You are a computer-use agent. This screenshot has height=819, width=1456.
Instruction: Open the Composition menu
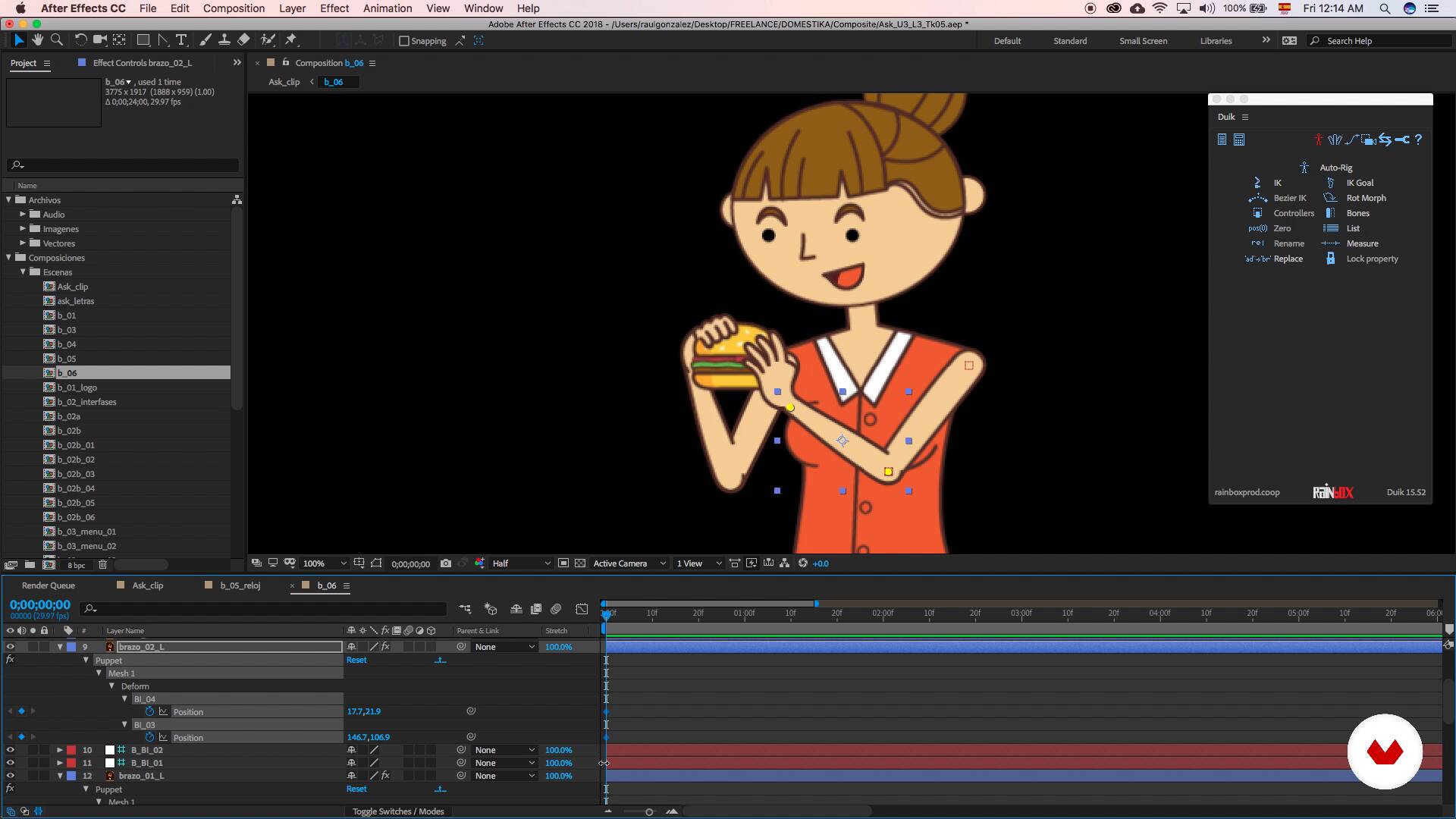234,8
